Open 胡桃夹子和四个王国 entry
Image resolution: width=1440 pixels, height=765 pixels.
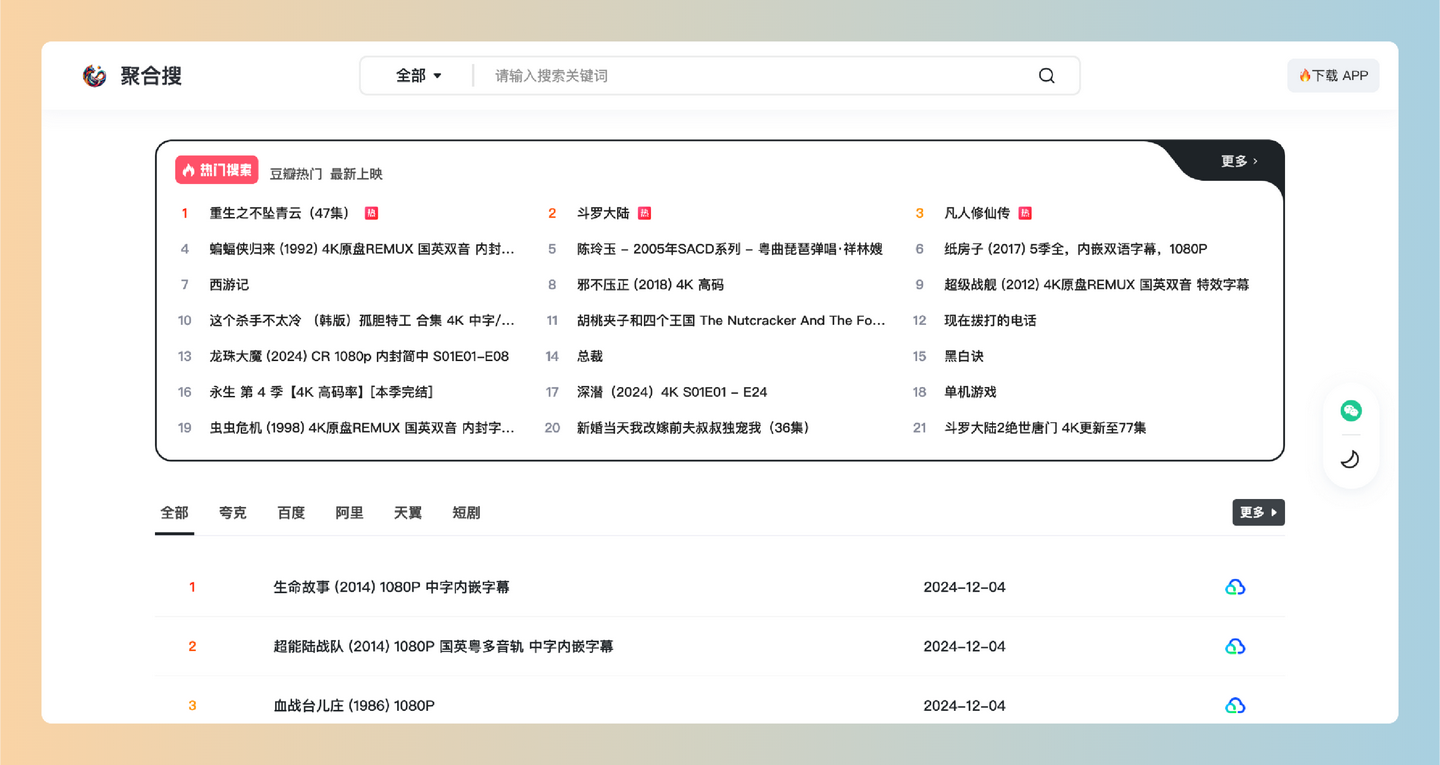pyautogui.click(x=731, y=321)
